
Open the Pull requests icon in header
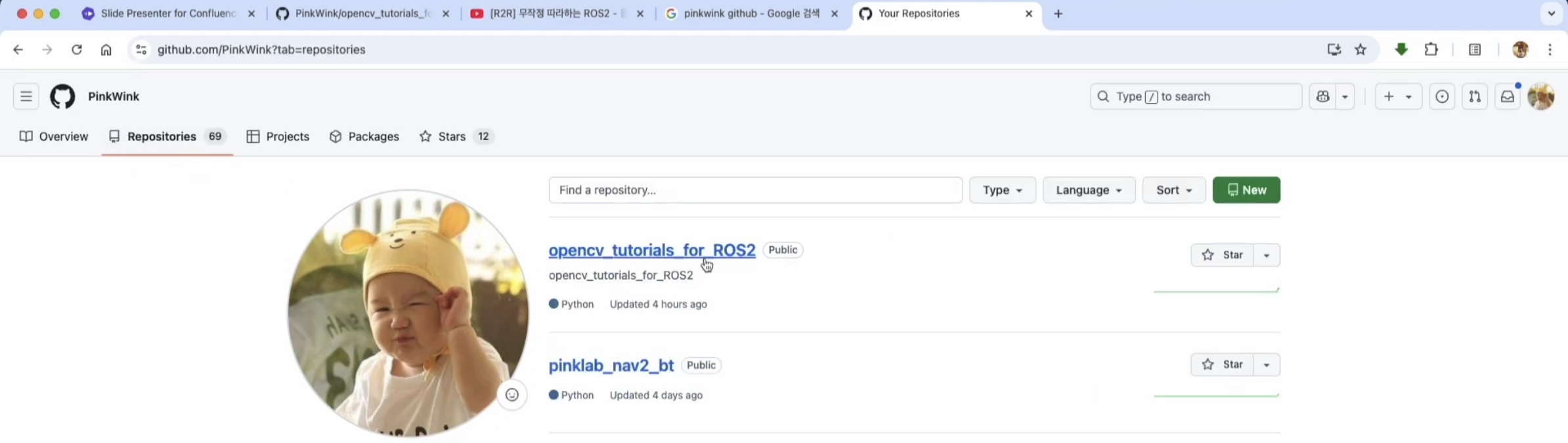pos(1475,96)
